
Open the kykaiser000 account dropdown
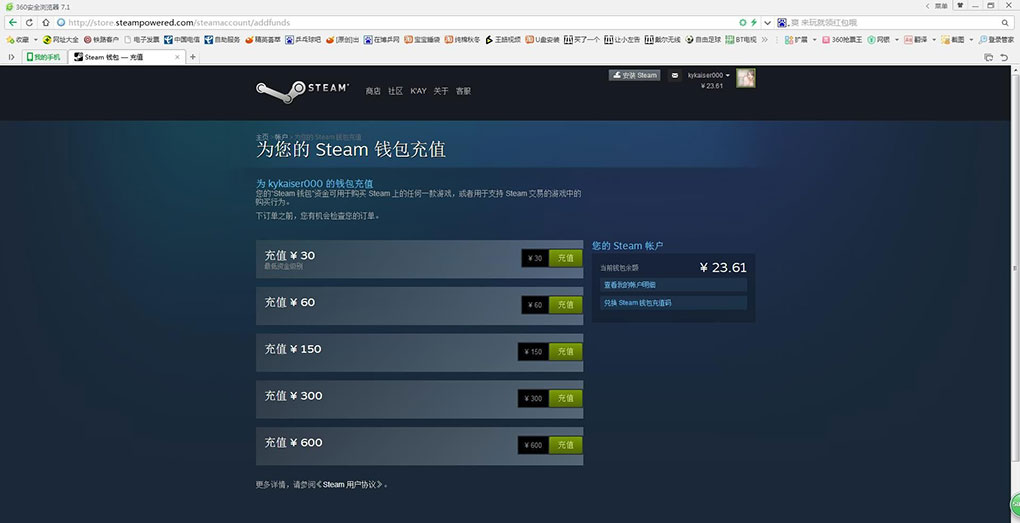click(x=708, y=75)
